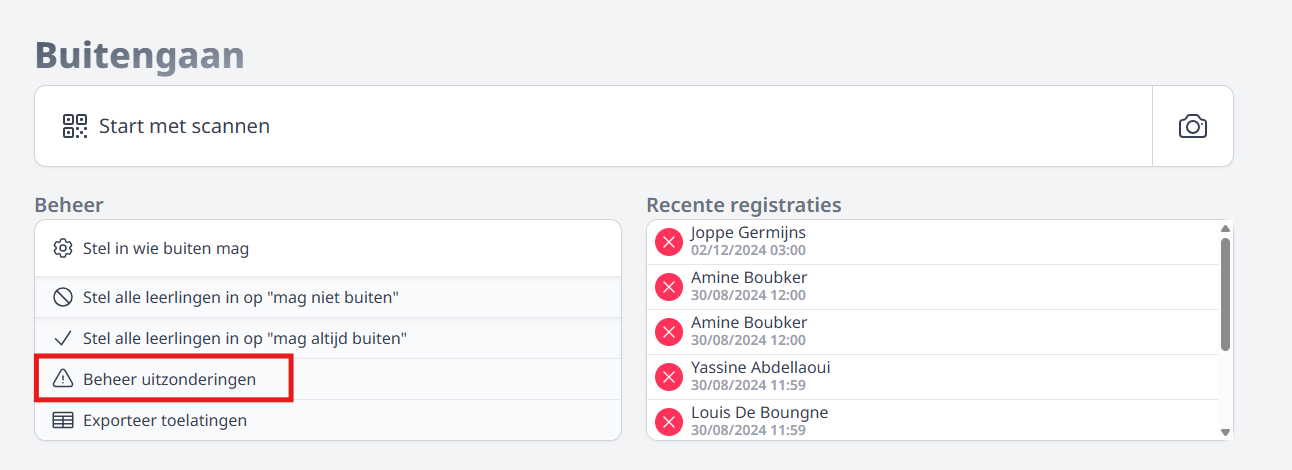Click red X icon beside Joppe Germijns
1292x470 pixels.
[668, 241]
